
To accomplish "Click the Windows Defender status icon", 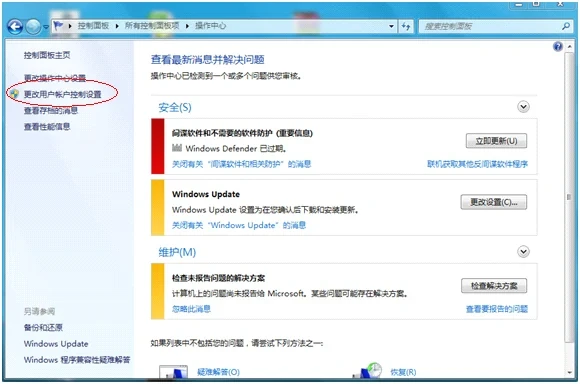I will click(x=177, y=148).
